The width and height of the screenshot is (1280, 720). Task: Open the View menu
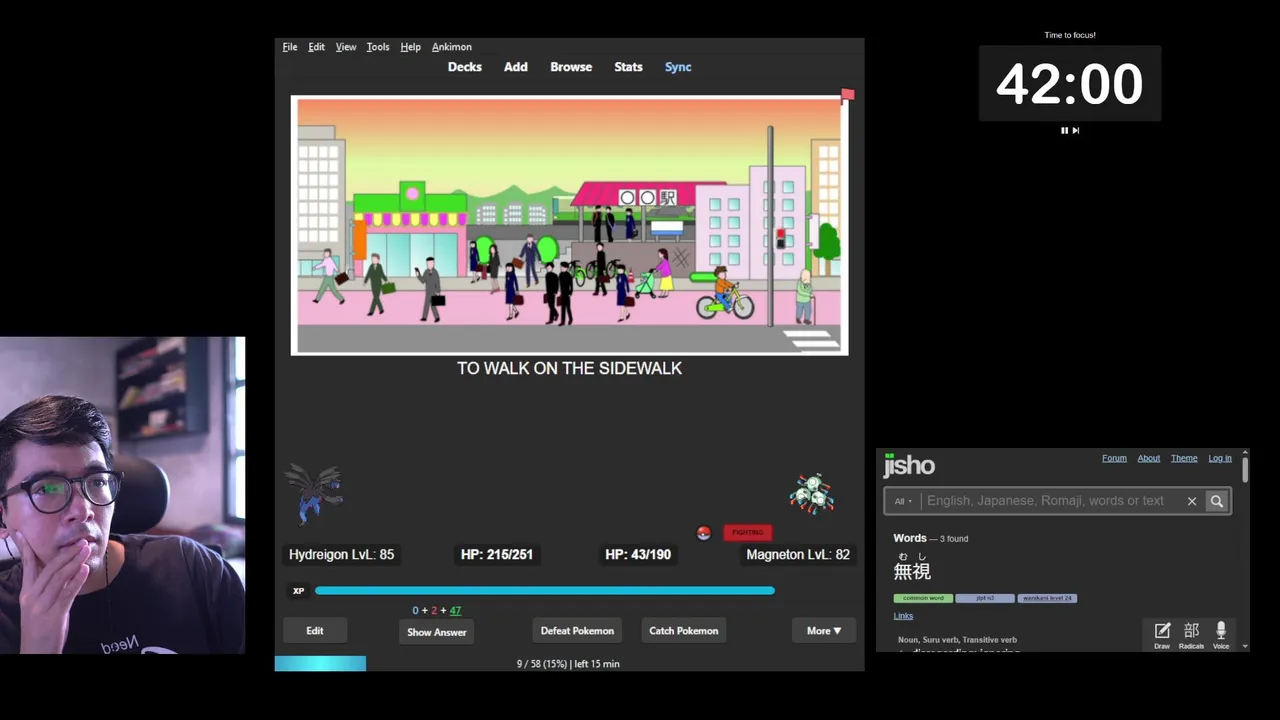click(x=346, y=47)
